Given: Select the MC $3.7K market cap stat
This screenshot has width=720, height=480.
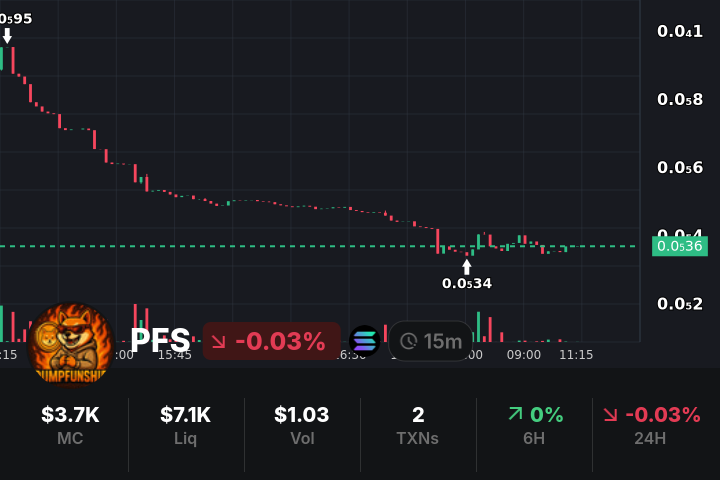Looking at the screenshot, I should coord(70,426).
